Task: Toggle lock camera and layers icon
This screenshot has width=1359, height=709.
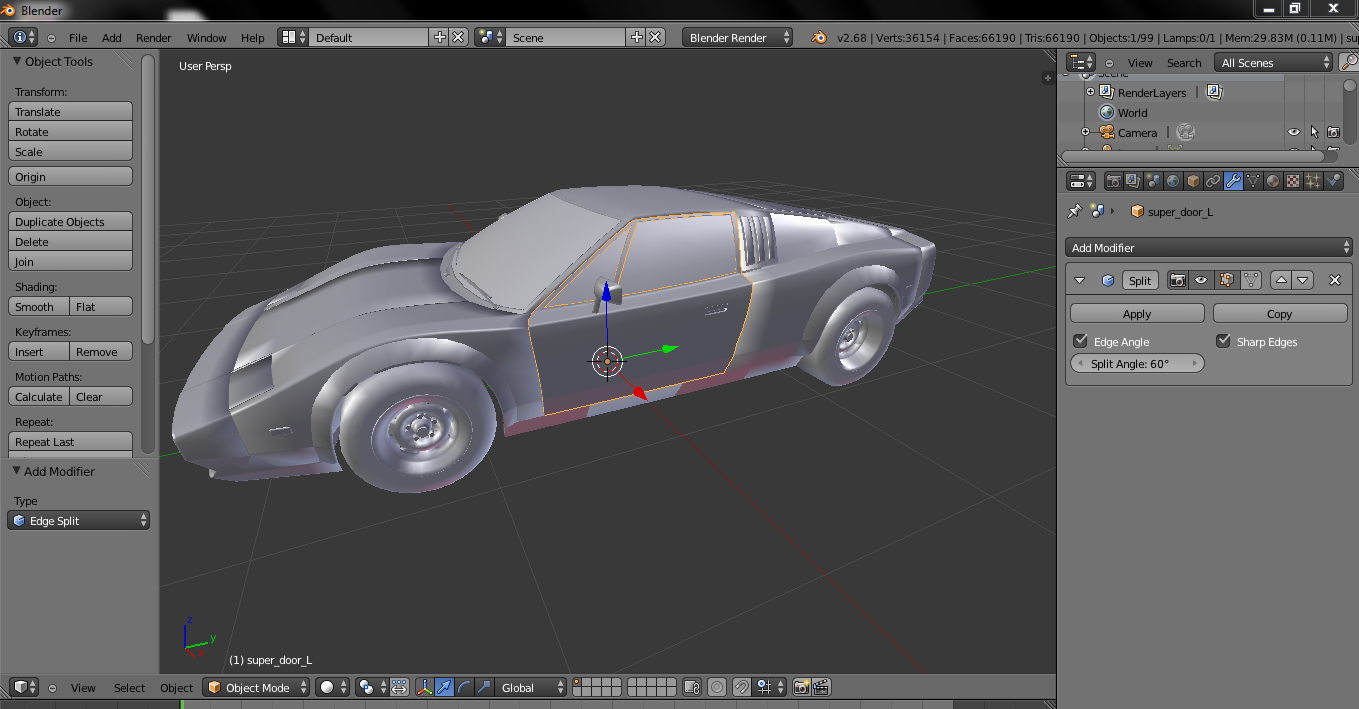Action: 692,687
